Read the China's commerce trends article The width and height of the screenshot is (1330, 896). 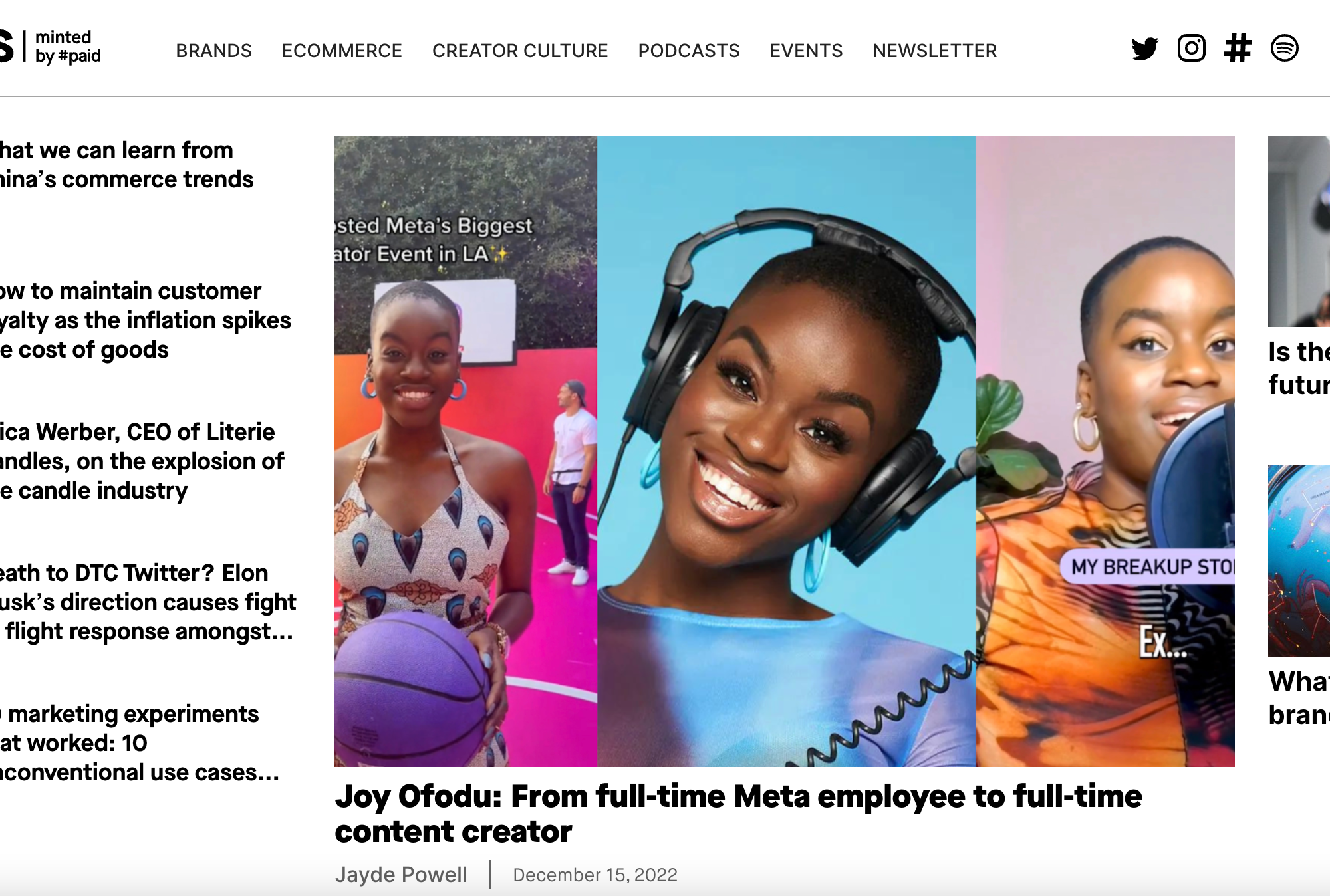127,165
